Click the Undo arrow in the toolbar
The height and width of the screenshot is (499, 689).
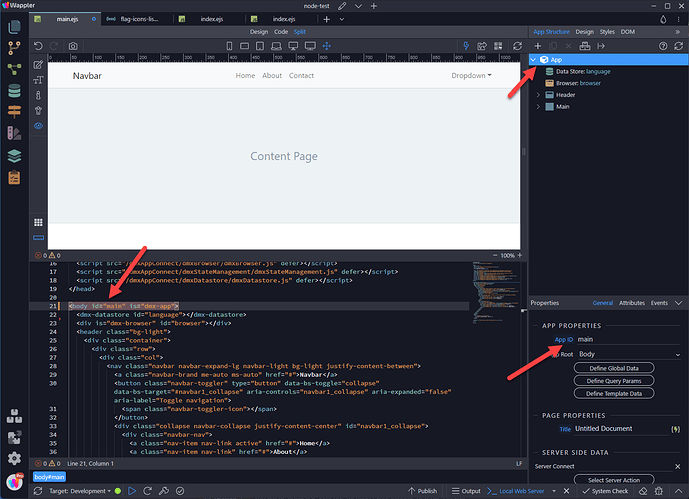coord(38,46)
